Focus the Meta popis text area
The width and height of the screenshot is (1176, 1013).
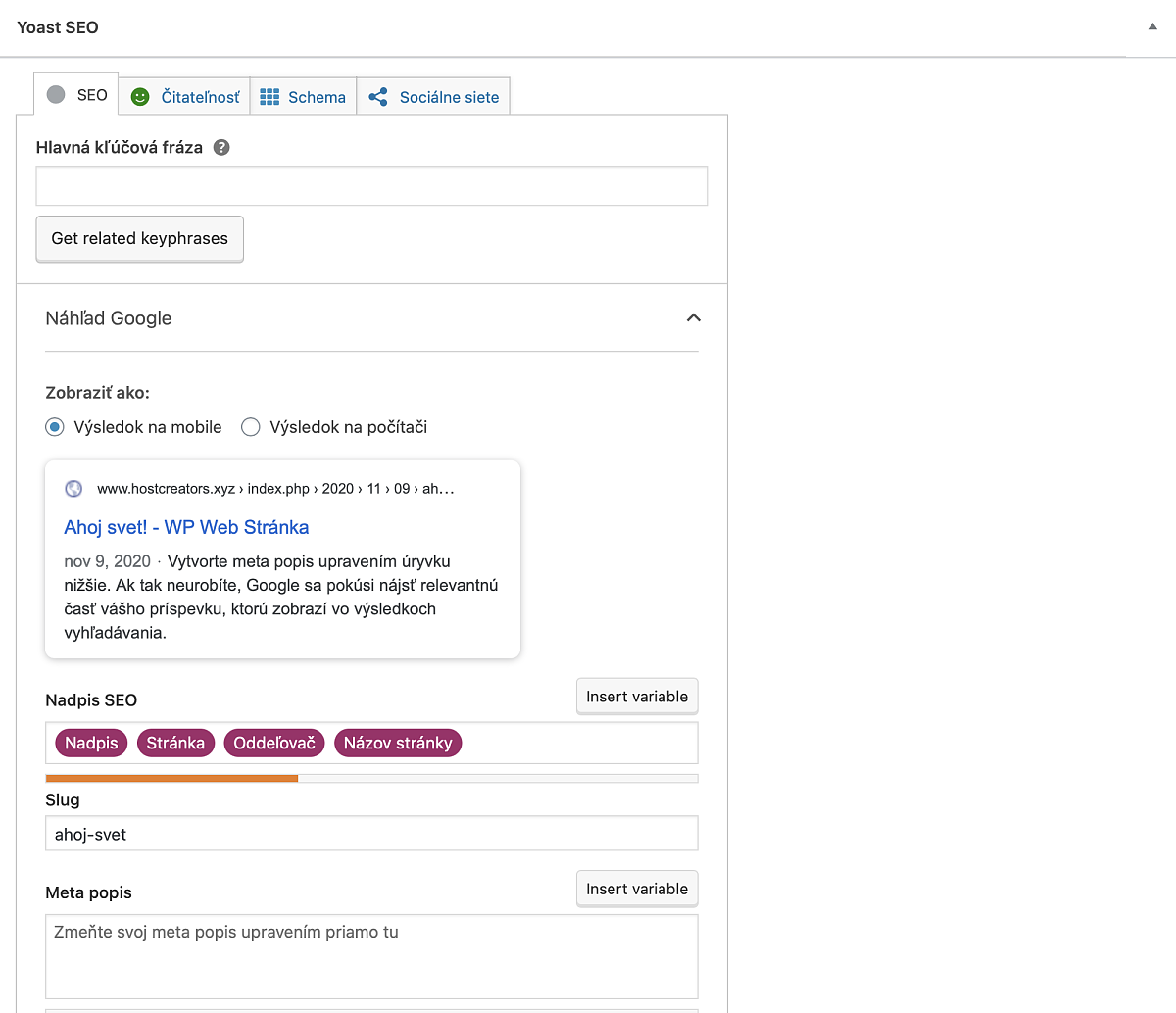371,957
